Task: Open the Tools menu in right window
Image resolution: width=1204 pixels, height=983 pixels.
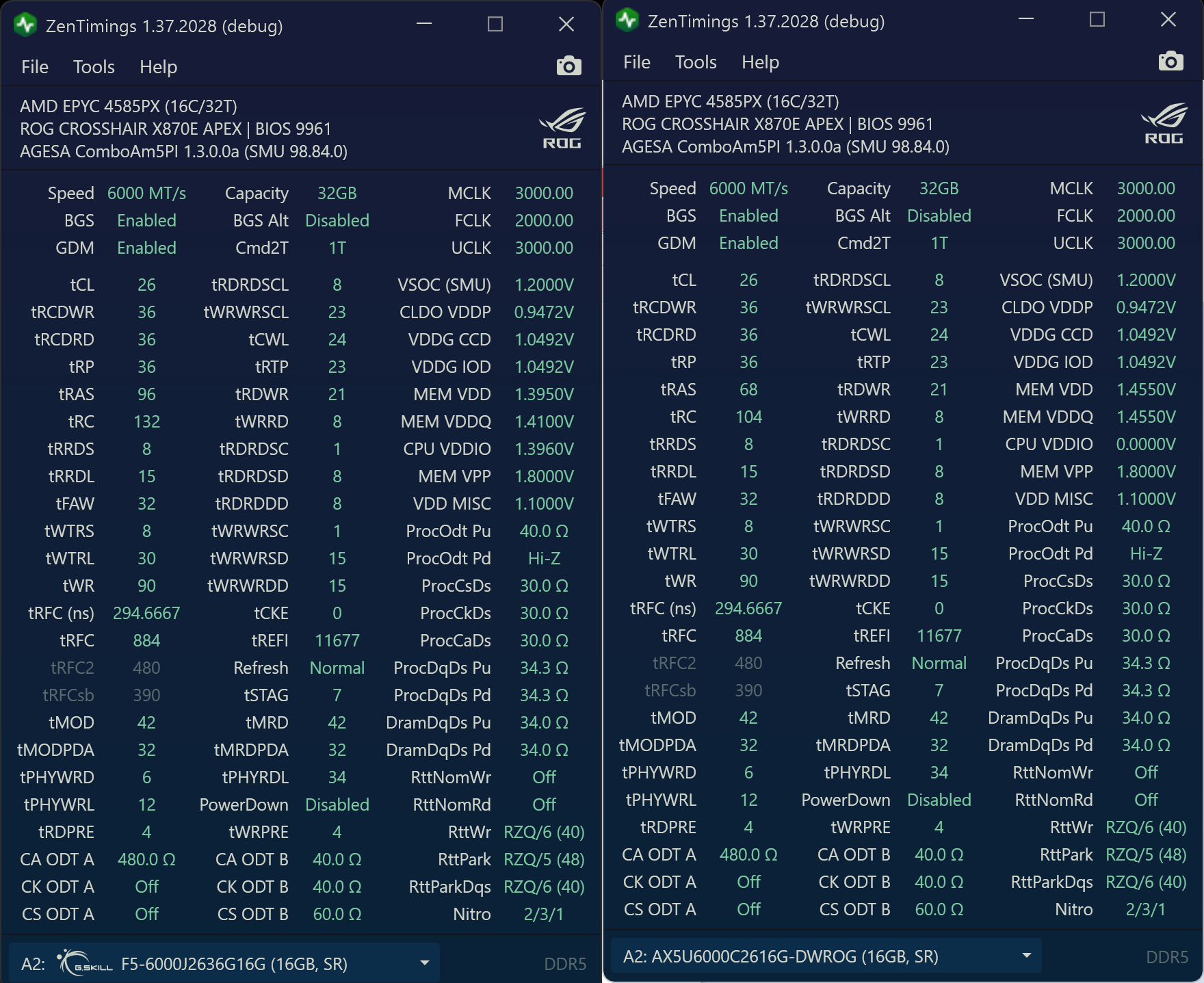Action: pos(696,62)
